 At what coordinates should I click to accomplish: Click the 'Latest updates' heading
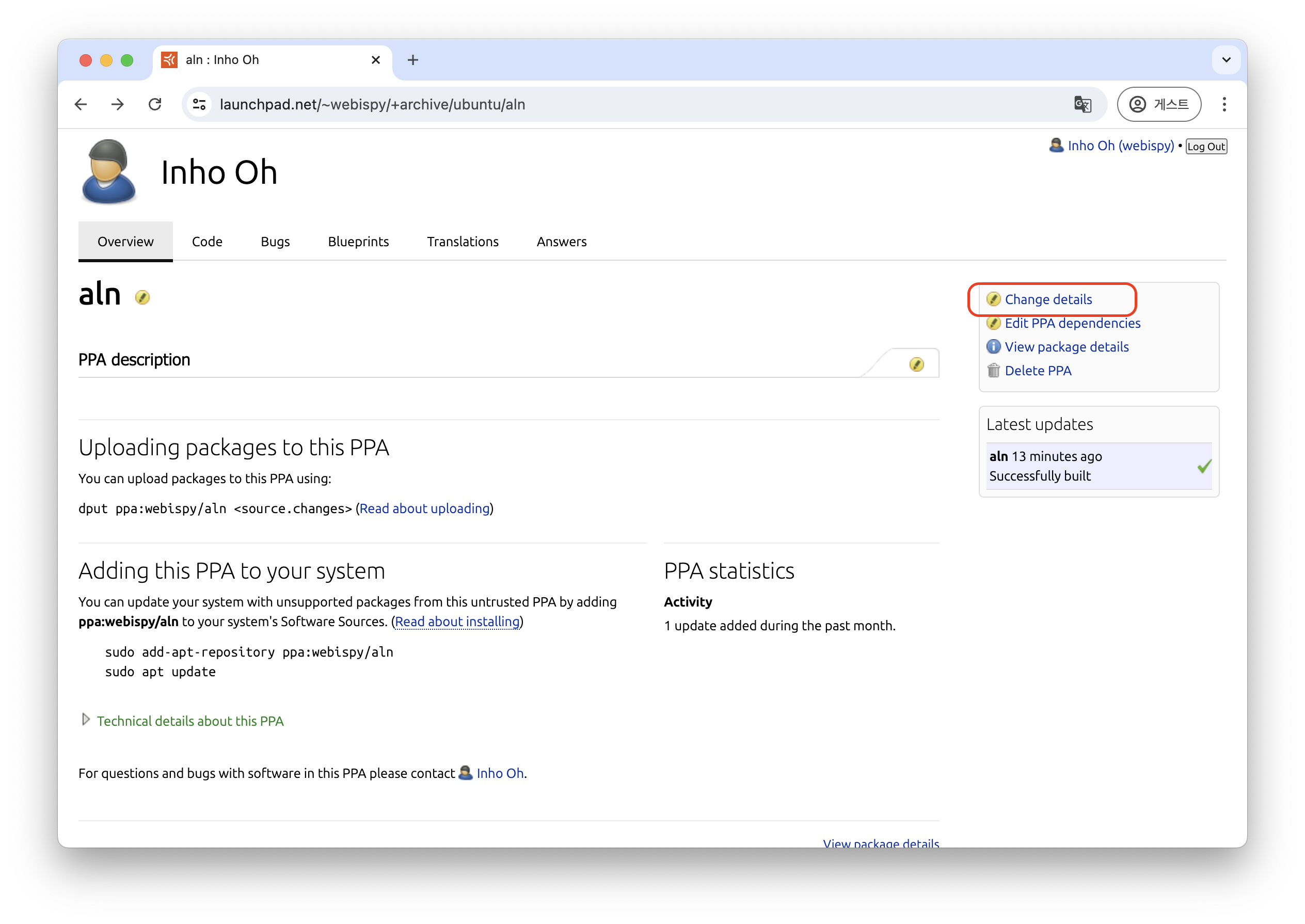1039,424
